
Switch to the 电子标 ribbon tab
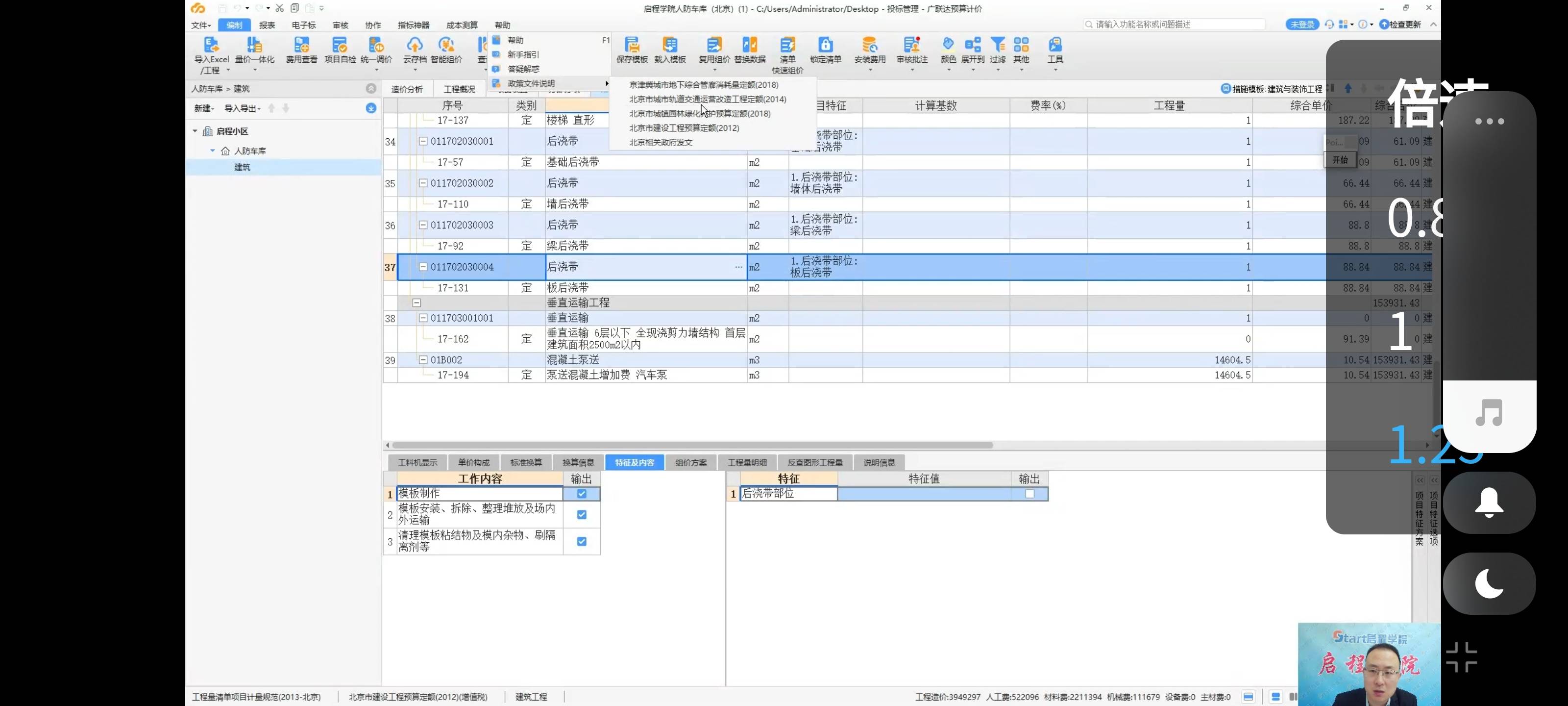(303, 25)
